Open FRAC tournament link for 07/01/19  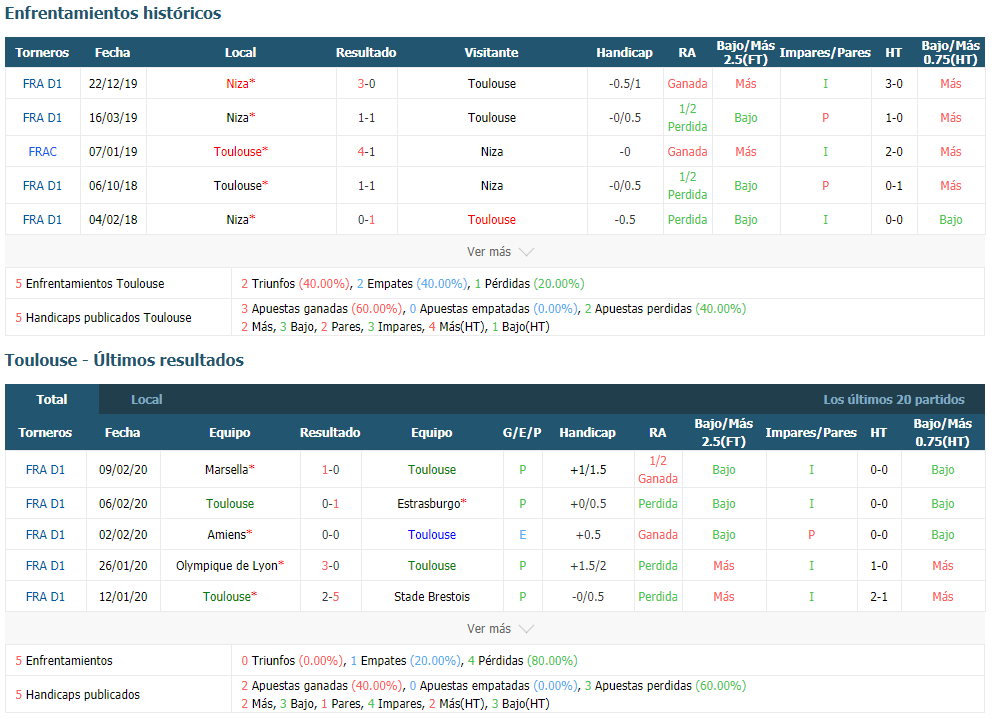point(43,151)
